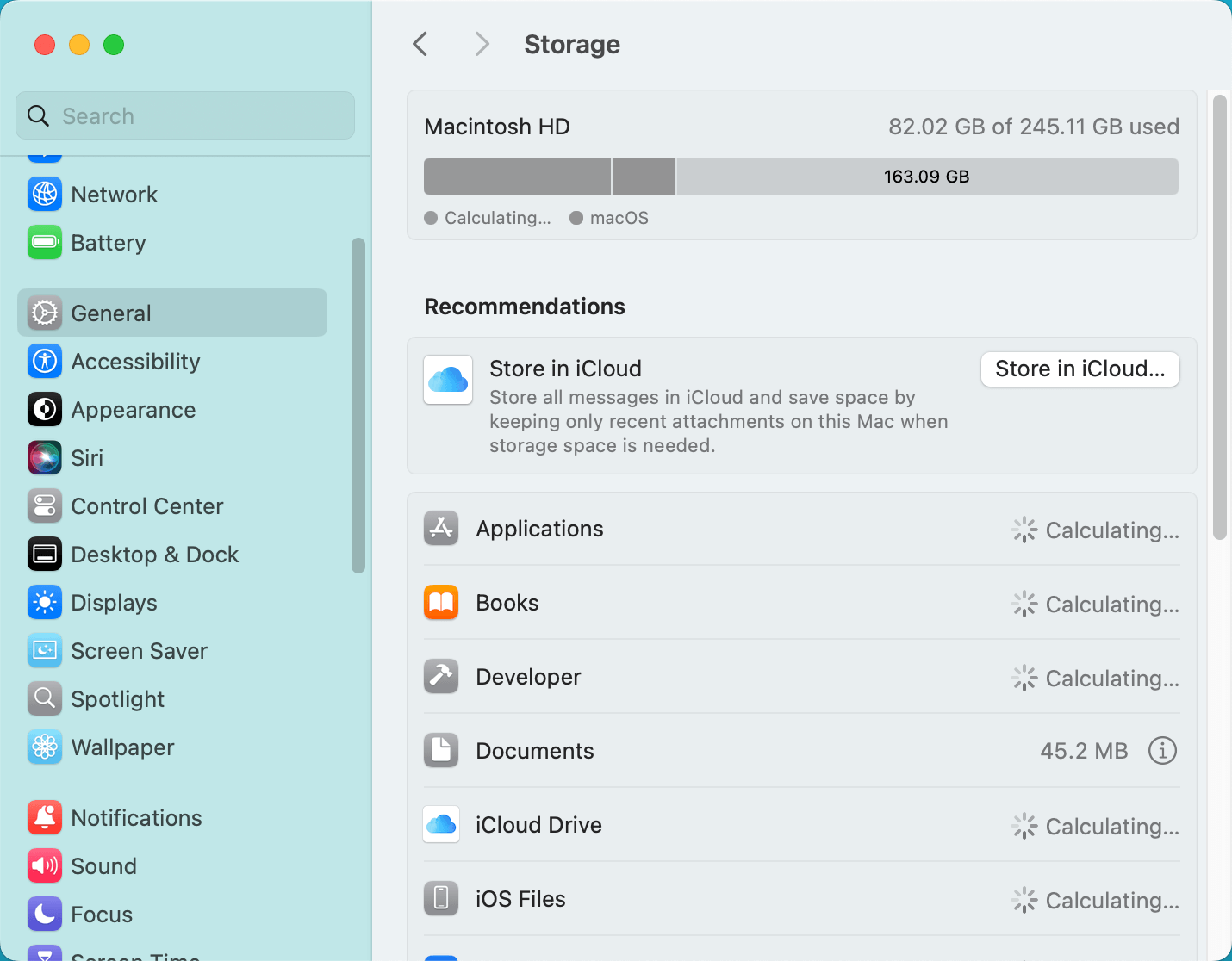This screenshot has height=961, width=1232.
Task: Click the Control Center icon
Action: point(45,506)
